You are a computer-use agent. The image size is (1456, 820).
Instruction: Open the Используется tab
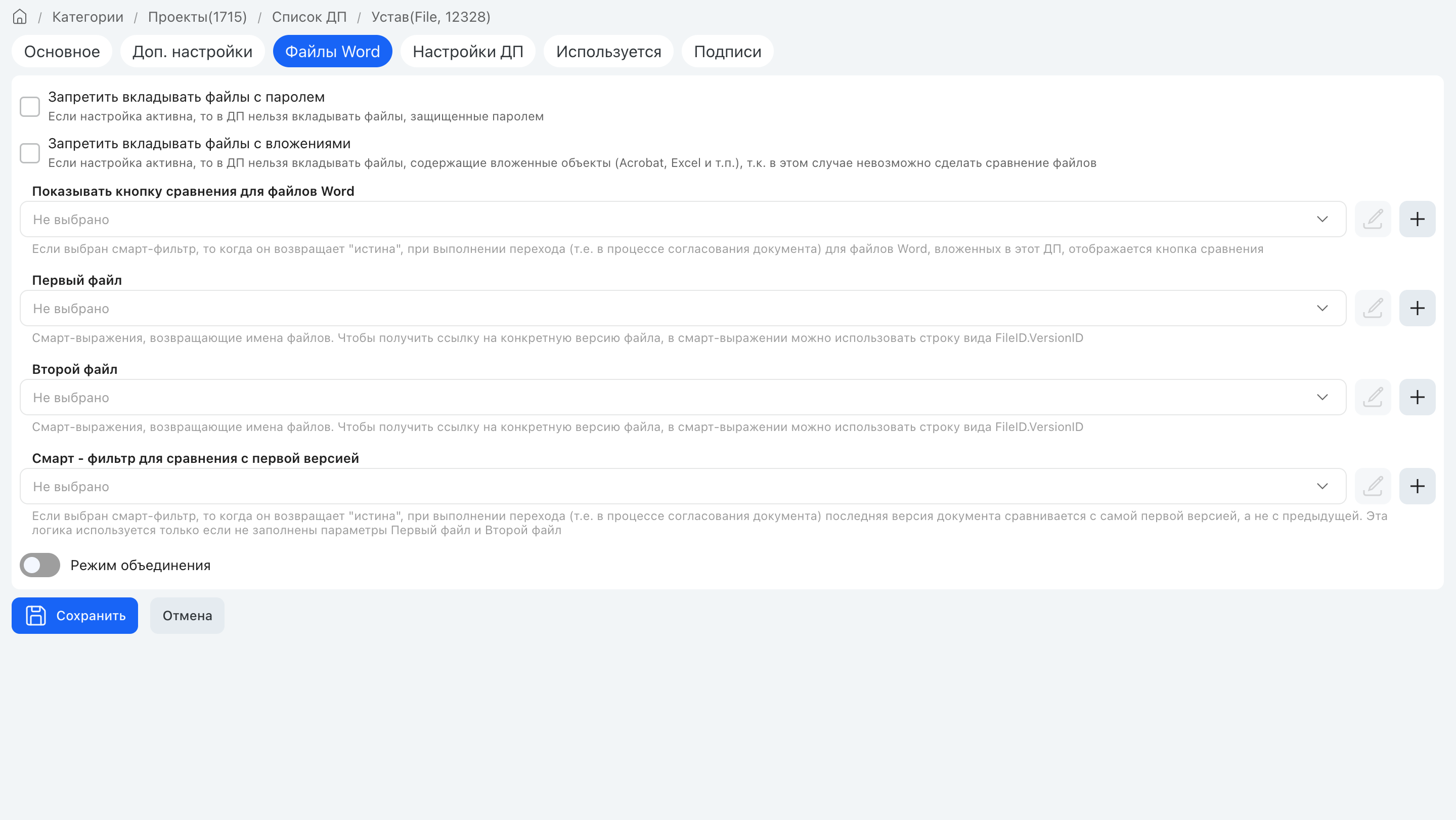(x=609, y=52)
